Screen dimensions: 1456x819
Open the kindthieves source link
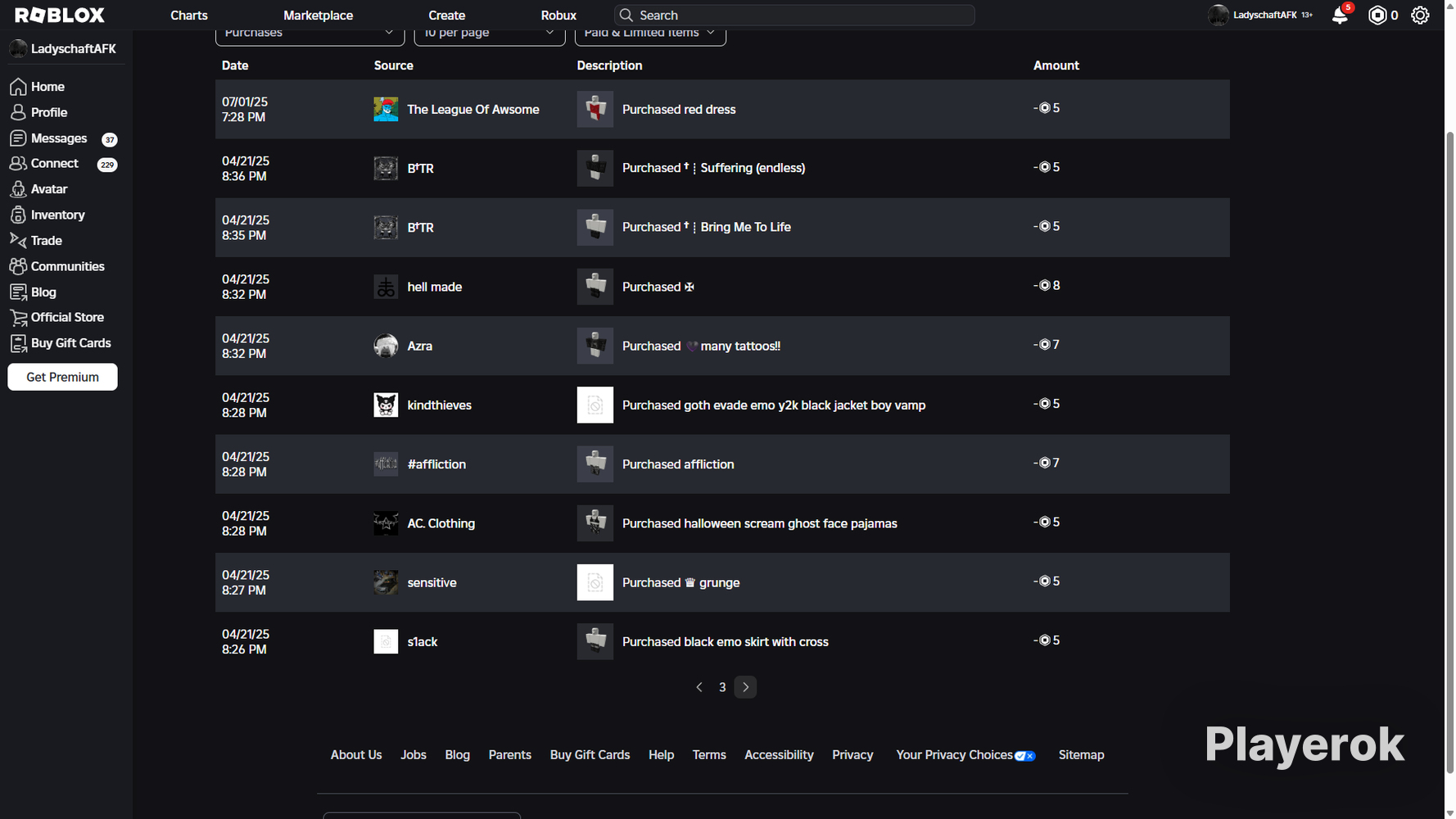tap(440, 405)
